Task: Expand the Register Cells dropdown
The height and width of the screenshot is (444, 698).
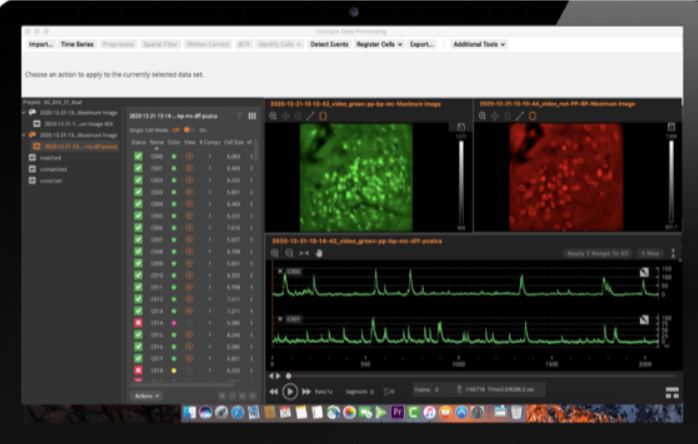Action: (x=379, y=44)
